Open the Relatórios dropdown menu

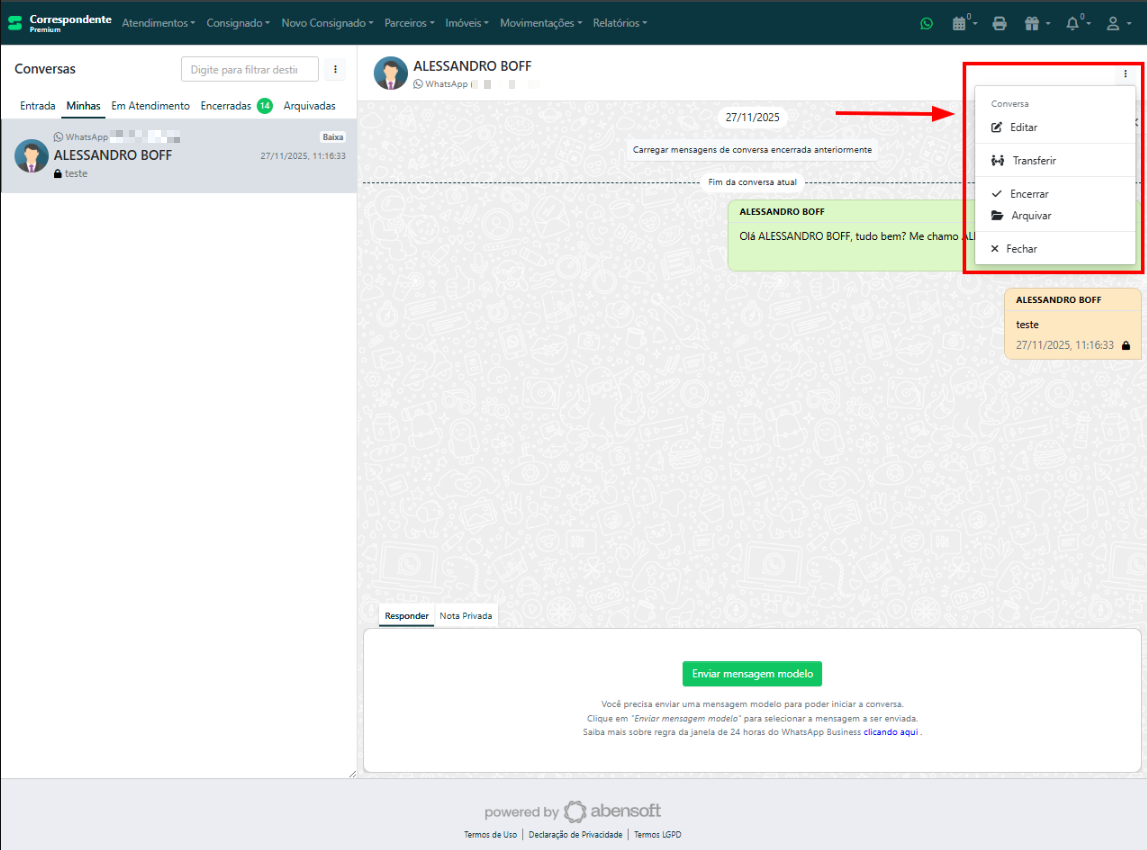[619, 23]
